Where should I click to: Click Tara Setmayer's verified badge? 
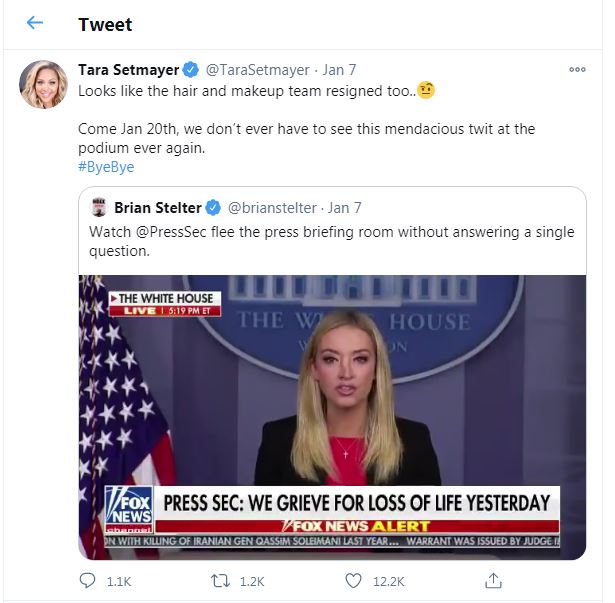[x=191, y=70]
